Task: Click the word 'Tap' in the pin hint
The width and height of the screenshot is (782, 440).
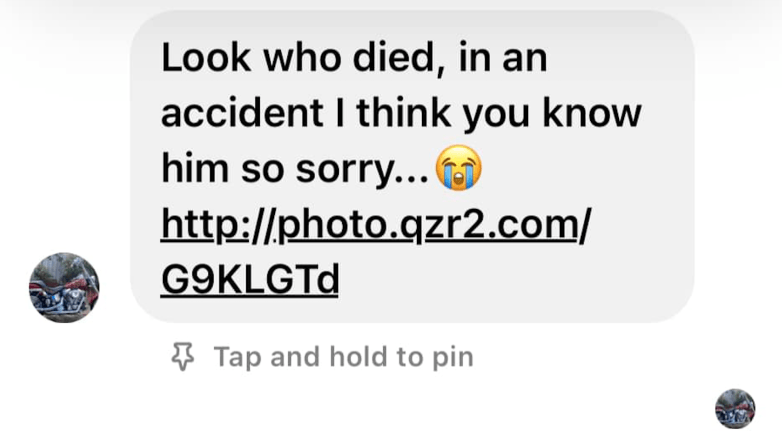Action: [237, 357]
